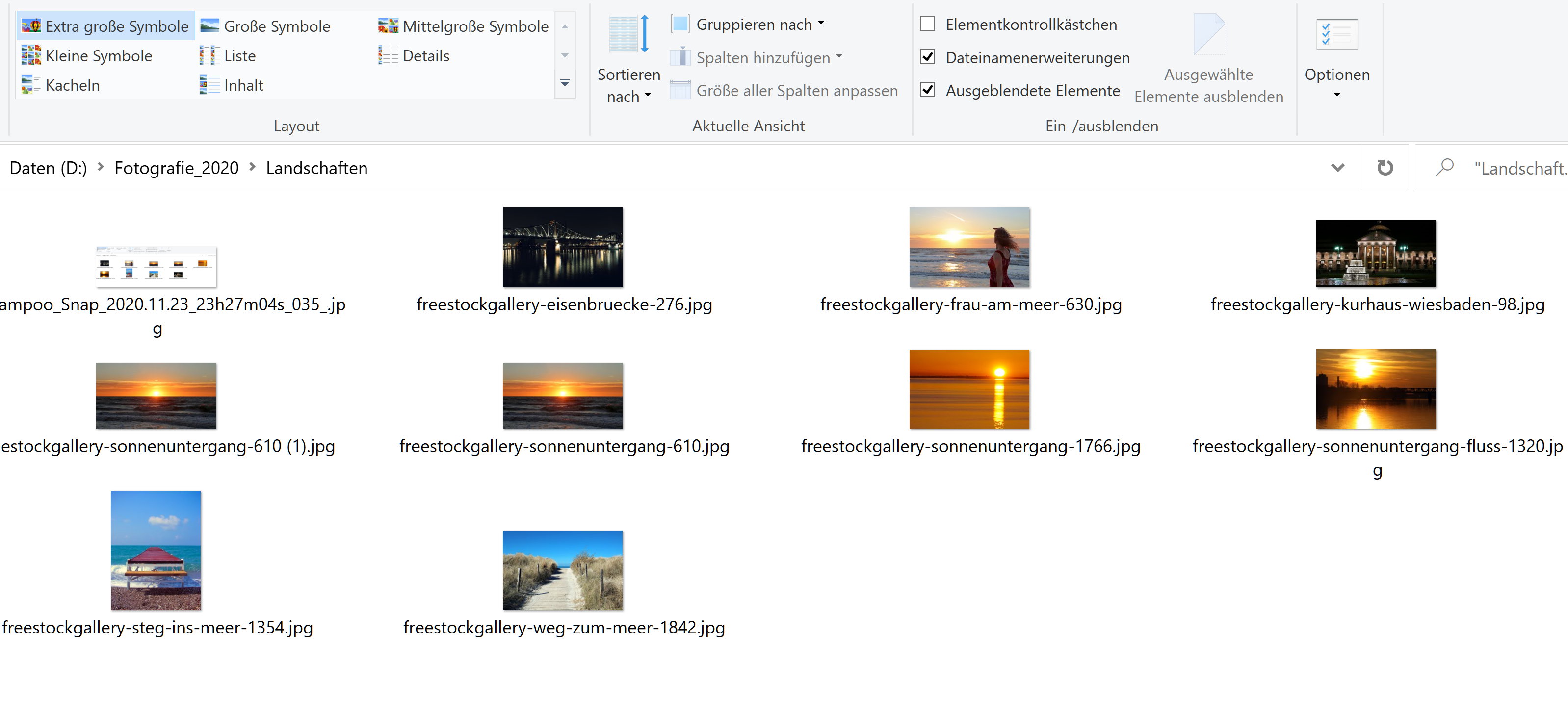Select Extra große Symbole layout
Screen dimensions: 1568x709
(105, 26)
